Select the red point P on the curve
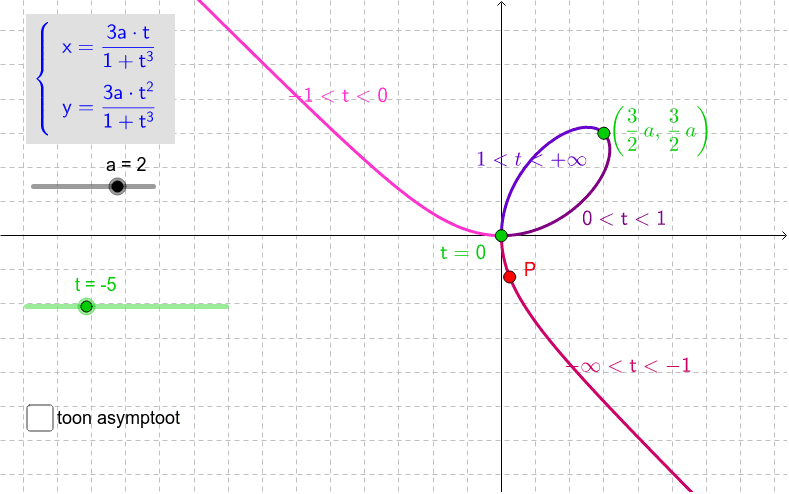The width and height of the screenshot is (789, 494). click(x=510, y=277)
